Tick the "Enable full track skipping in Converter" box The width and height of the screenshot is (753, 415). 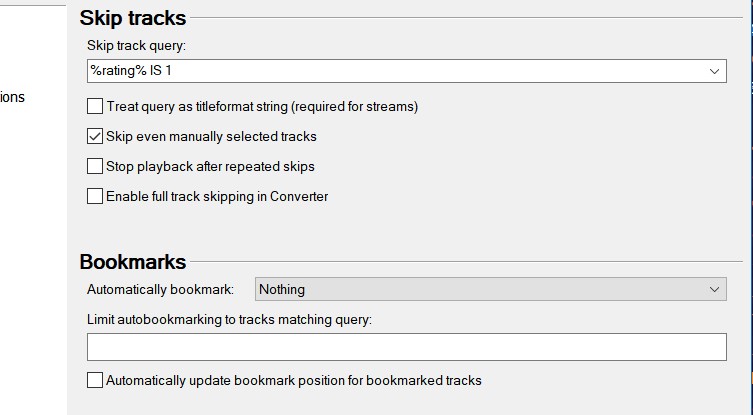click(95, 196)
